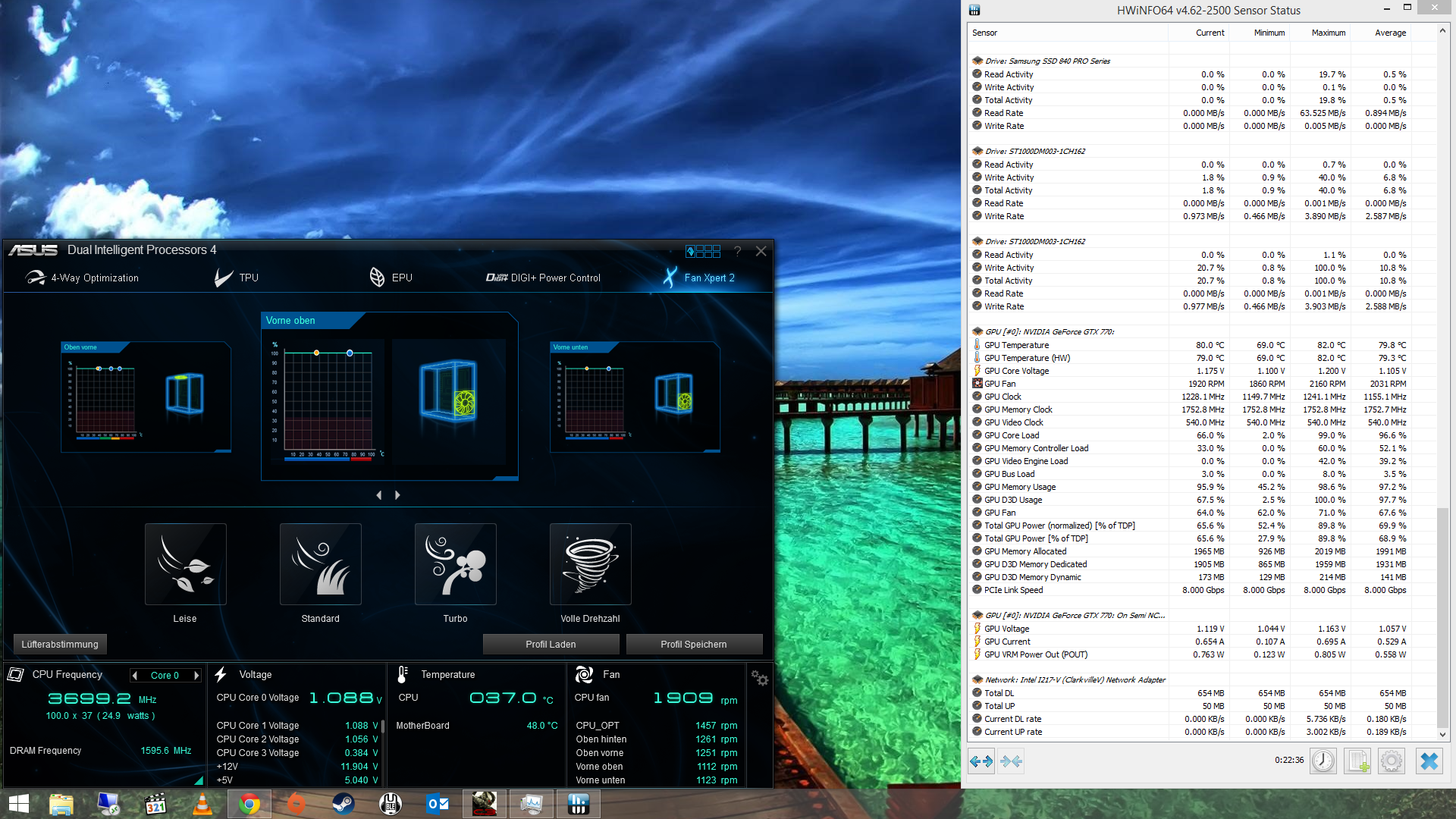This screenshot has width=1456, height=819.
Task: Show next fan with right arrow
Action: tap(397, 495)
